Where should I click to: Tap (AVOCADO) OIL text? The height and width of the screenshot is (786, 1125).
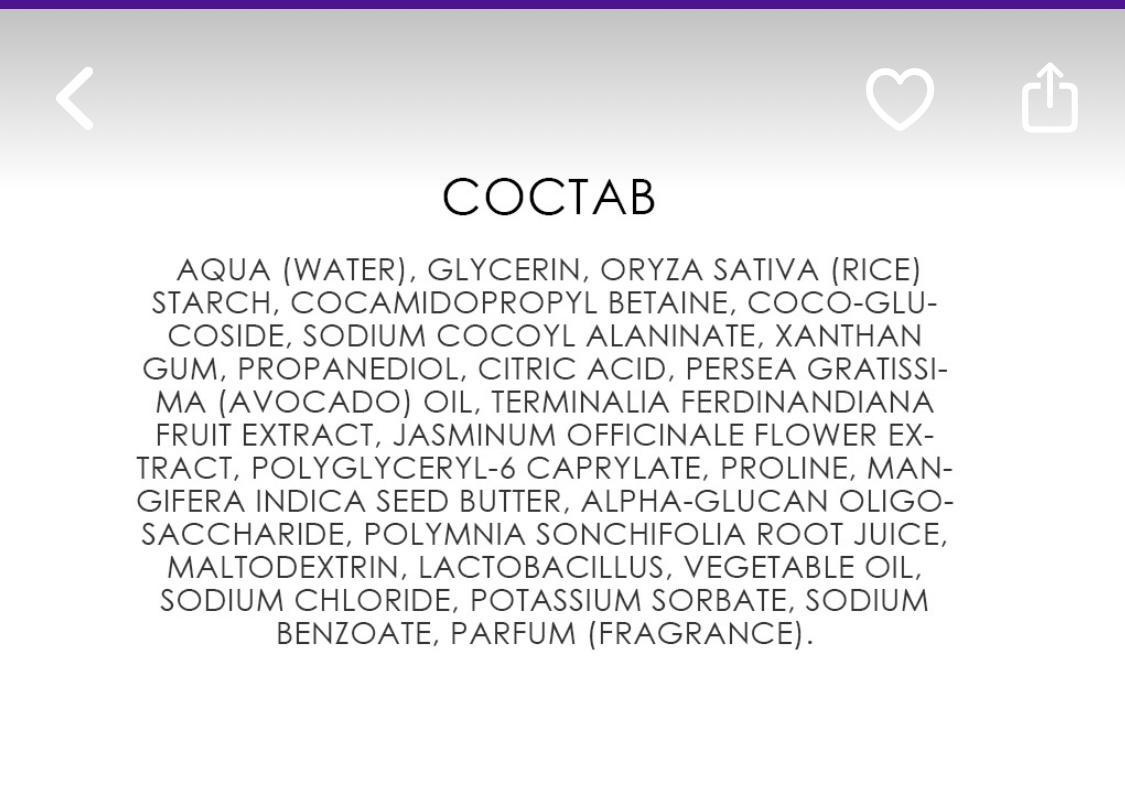click(x=346, y=402)
